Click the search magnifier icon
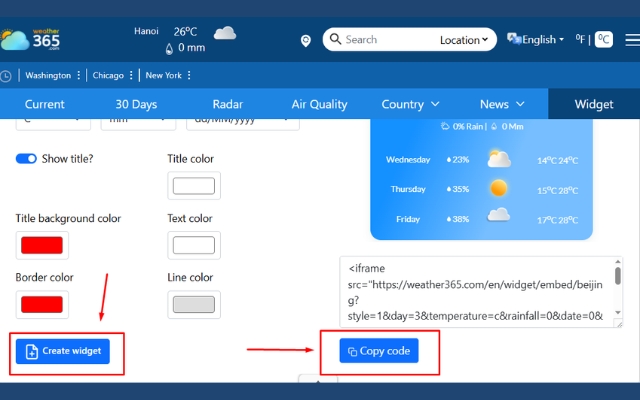This screenshot has height=400, width=640. pyautogui.click(x=335, y=39)
